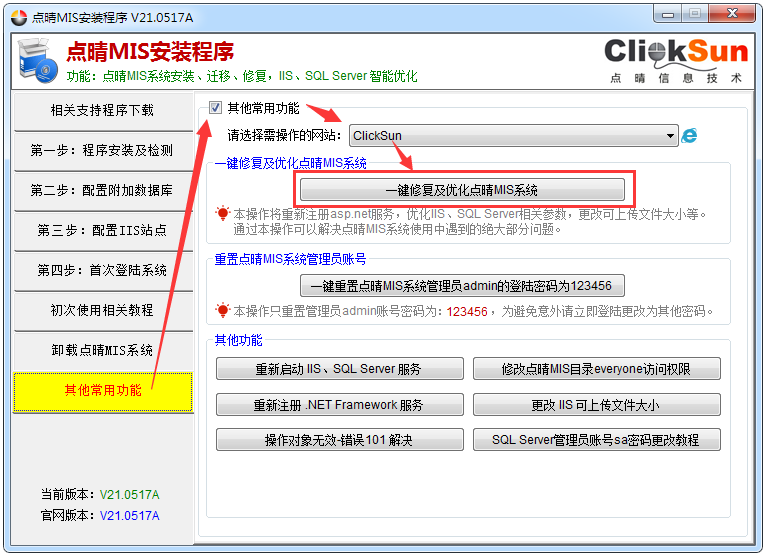
Task: Click the lightbulb tip icon near admin reset note
Action: coord(223,310)
